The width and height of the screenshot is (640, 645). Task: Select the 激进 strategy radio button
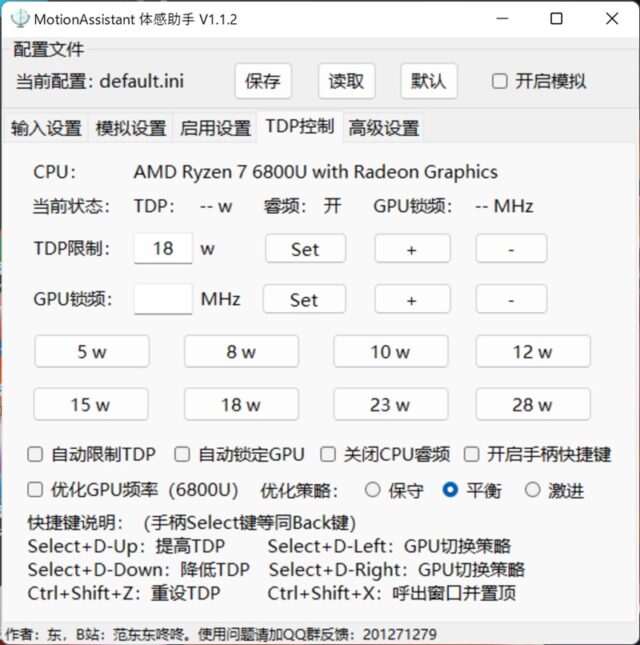point(532,490)
